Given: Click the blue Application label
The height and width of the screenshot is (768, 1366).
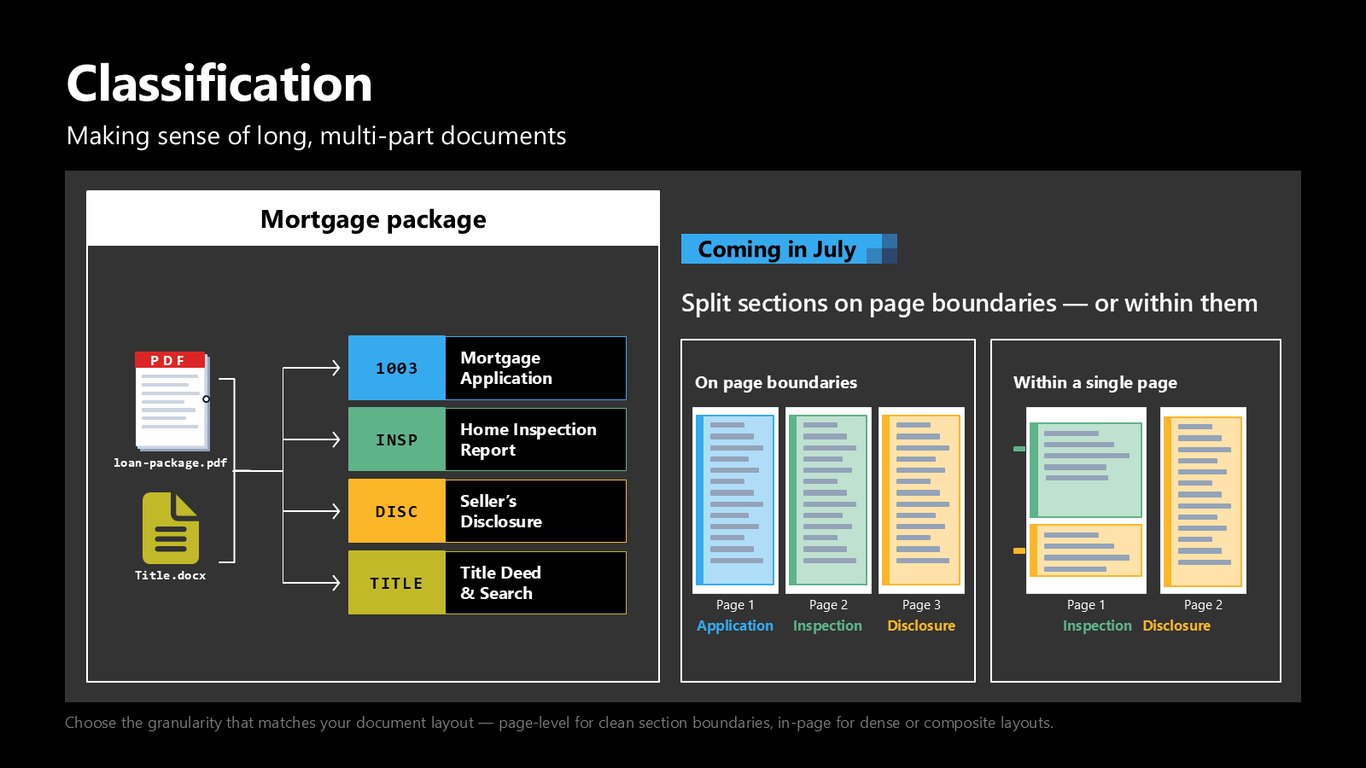Looking at the screenshot, I should (735, 626).
